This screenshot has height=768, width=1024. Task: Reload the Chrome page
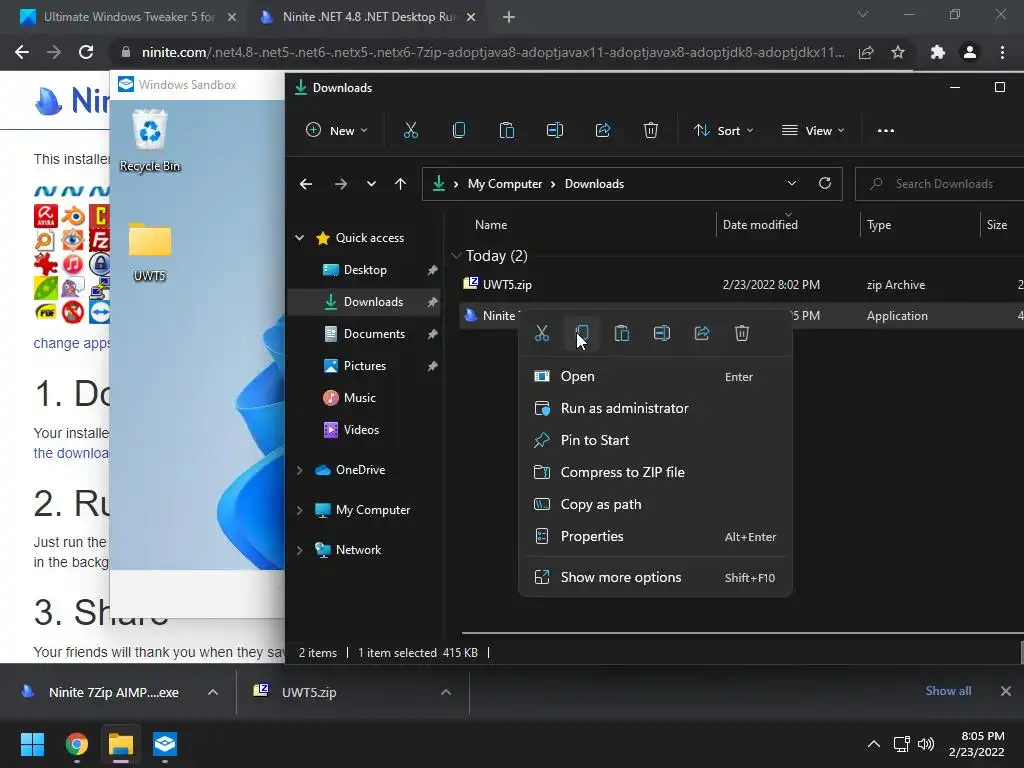click(x=86, y=52)
